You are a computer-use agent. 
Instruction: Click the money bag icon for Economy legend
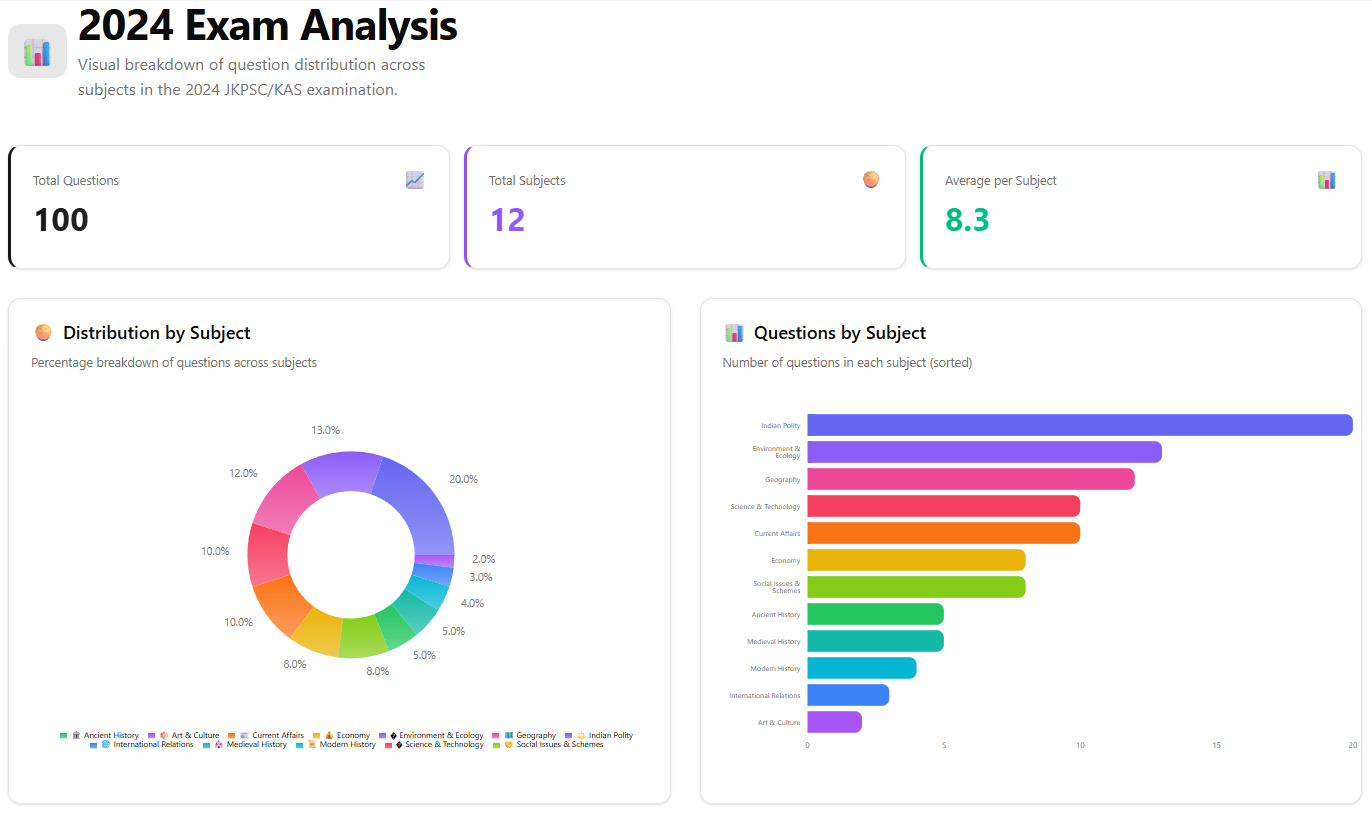329,736
